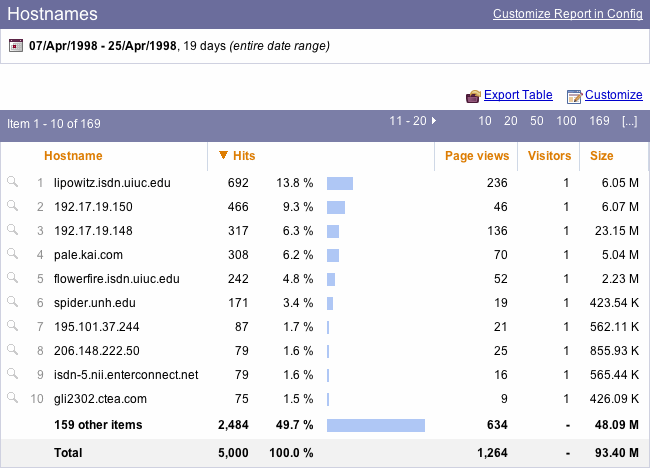The width and height of the screenshot is (650, 468).
Task: Sort by the Size column header
Action: point(601,156)
